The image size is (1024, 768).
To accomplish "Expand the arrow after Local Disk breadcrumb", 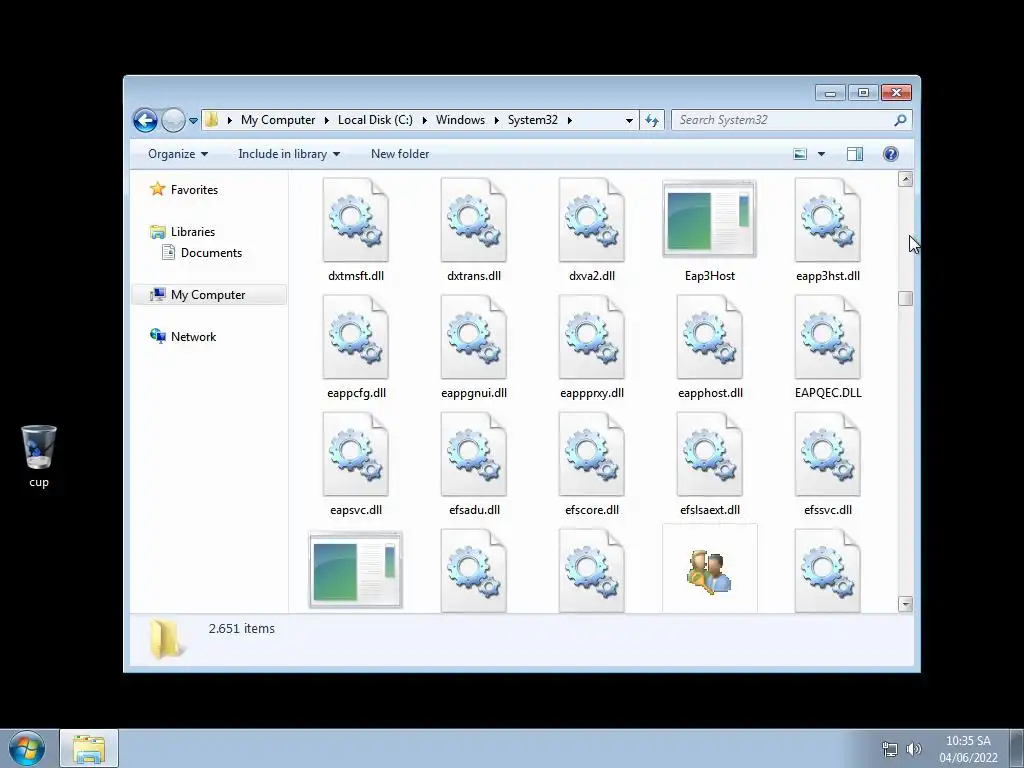I will pyautogui.click(x=424, y=120).
